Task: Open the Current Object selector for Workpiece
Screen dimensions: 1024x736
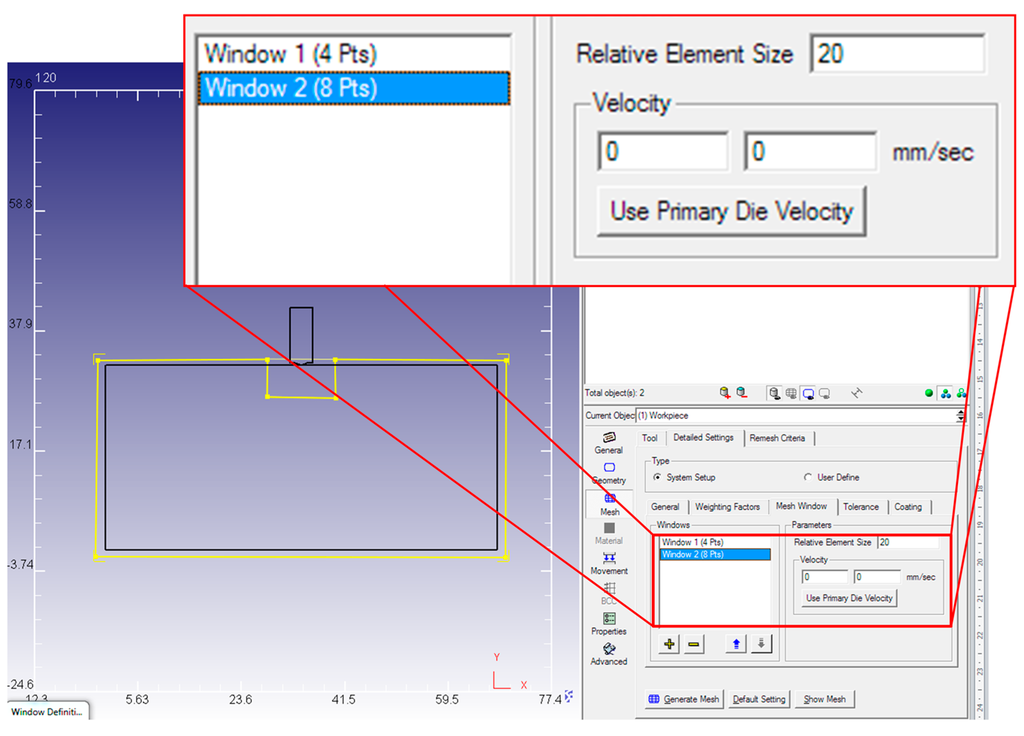Action: 775,415
